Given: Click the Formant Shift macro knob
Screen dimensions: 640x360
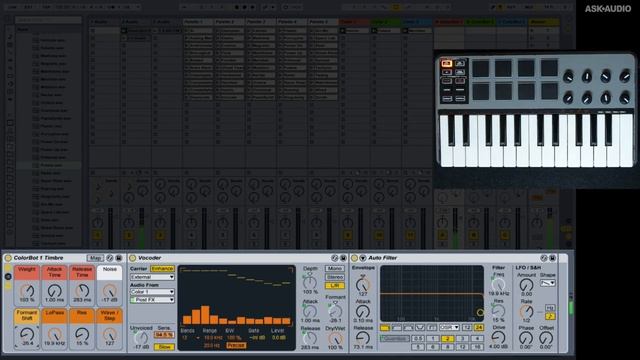Looking at the screenshot, I should [27, 335].
